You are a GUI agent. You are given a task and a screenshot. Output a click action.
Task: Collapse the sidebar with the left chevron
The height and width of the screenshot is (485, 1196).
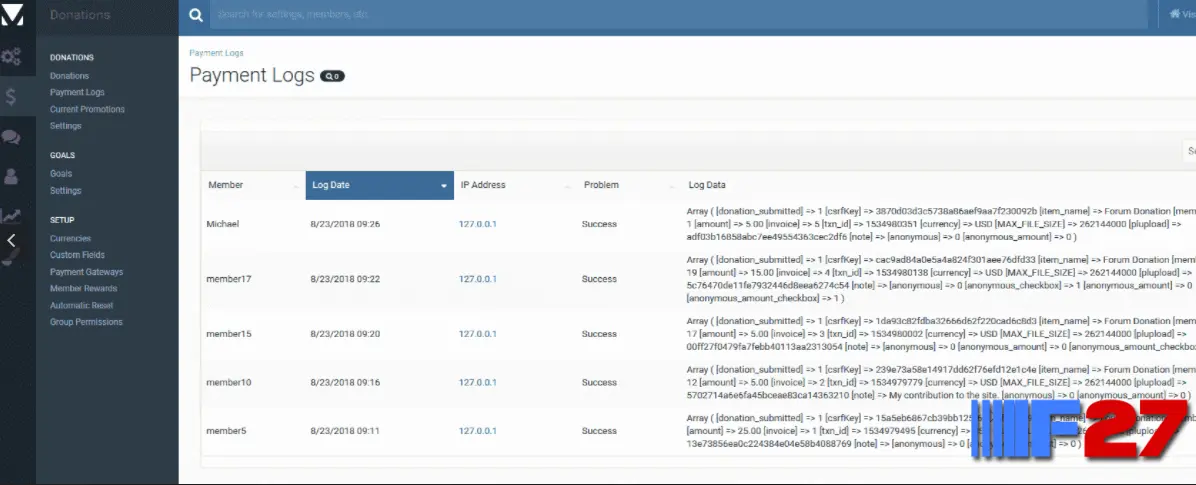[x=11, y=240]
